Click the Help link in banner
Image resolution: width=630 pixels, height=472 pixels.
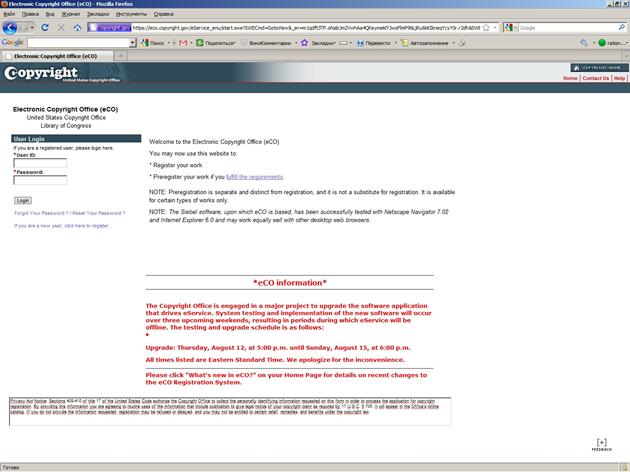619,78
